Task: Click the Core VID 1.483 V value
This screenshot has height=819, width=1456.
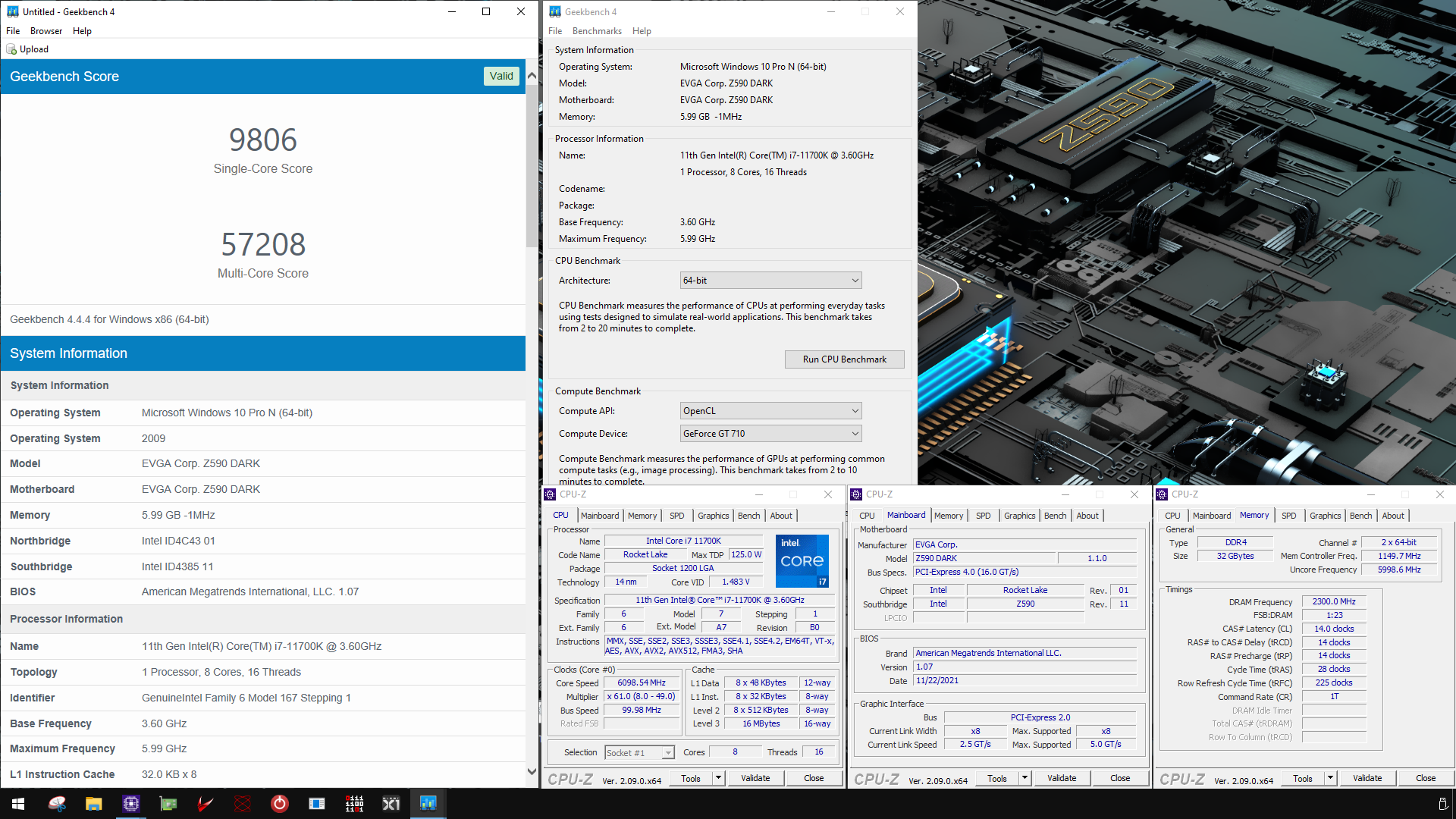Action: [x=736, y=582]
